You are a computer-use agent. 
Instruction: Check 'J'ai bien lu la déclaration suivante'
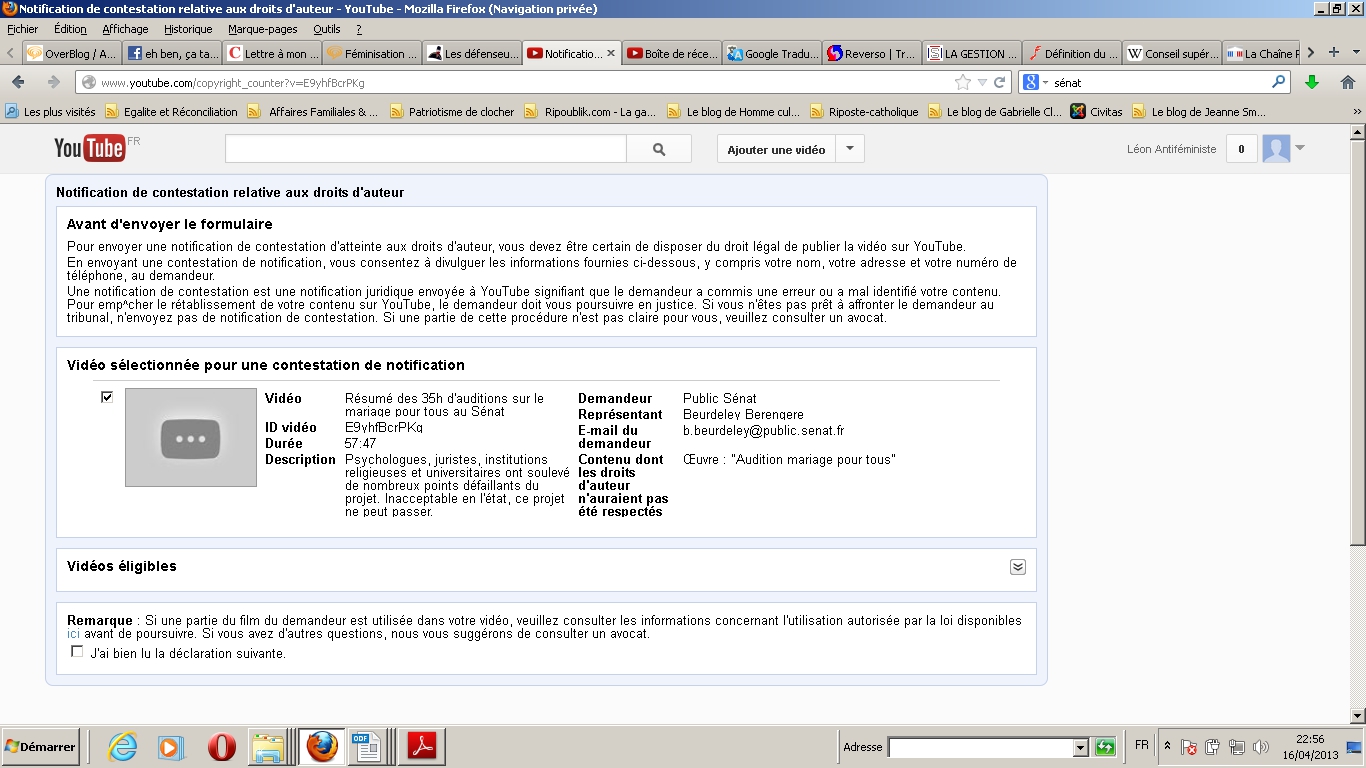(77, 652)
